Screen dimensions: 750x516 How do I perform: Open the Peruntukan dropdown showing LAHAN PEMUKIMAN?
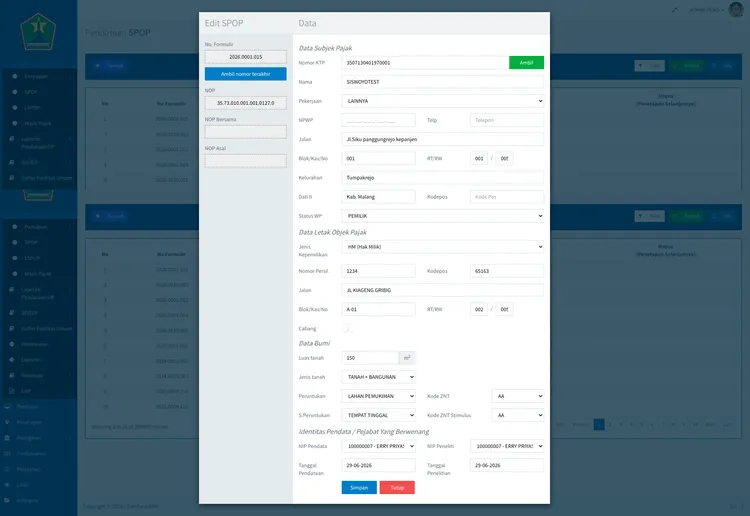pos(378,396)
